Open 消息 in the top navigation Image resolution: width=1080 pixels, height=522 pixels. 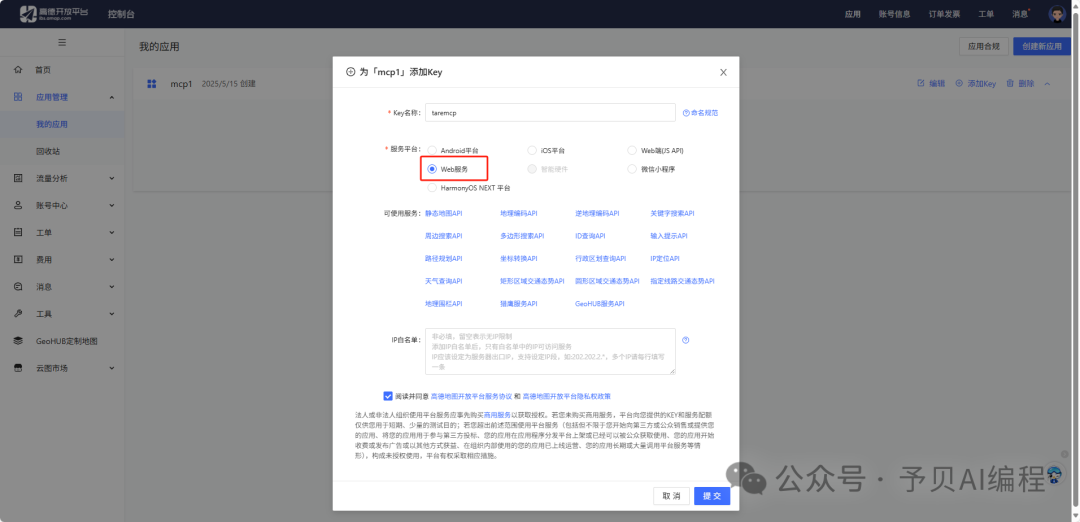1020,14
